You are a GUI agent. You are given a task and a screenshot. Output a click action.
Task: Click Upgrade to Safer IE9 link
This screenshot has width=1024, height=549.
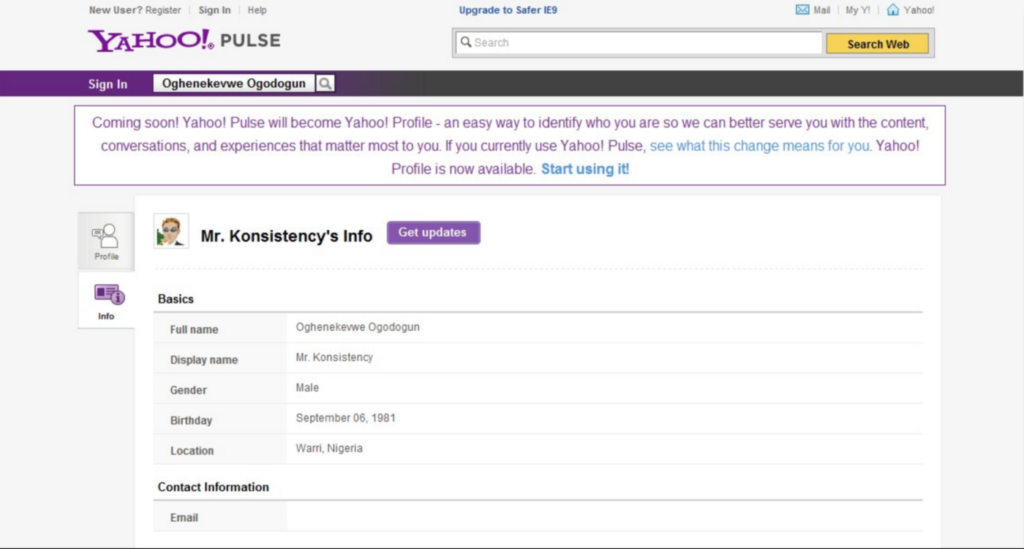508,10
